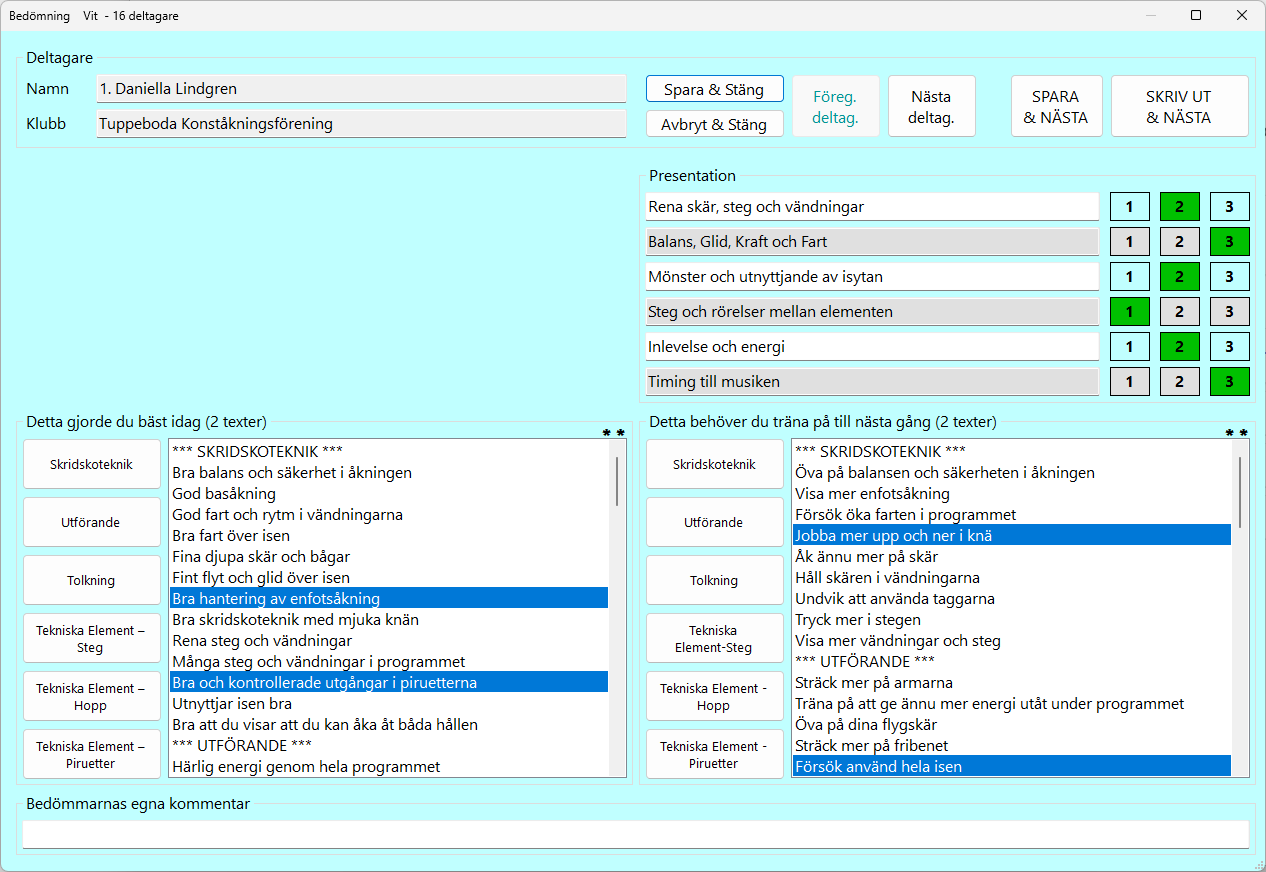Image resolution: width=1266 pixels, height=872 pixels.
Task: Open Tolkning category in best-today list
Action: [x=92, y=580]
